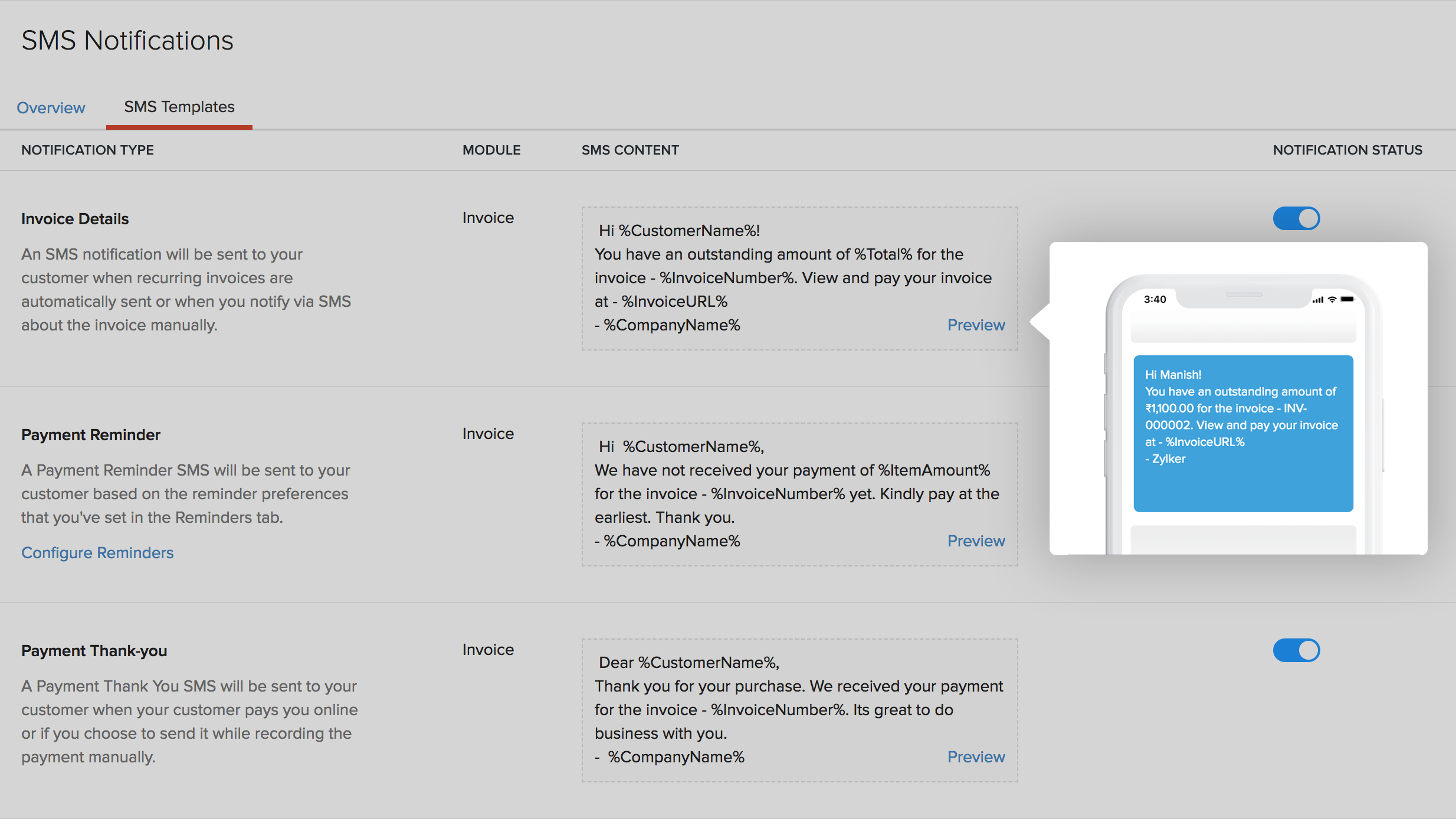Click the Notification Type column header
The width and height of the screenshot is (1456, 819).
click(87, 150)
